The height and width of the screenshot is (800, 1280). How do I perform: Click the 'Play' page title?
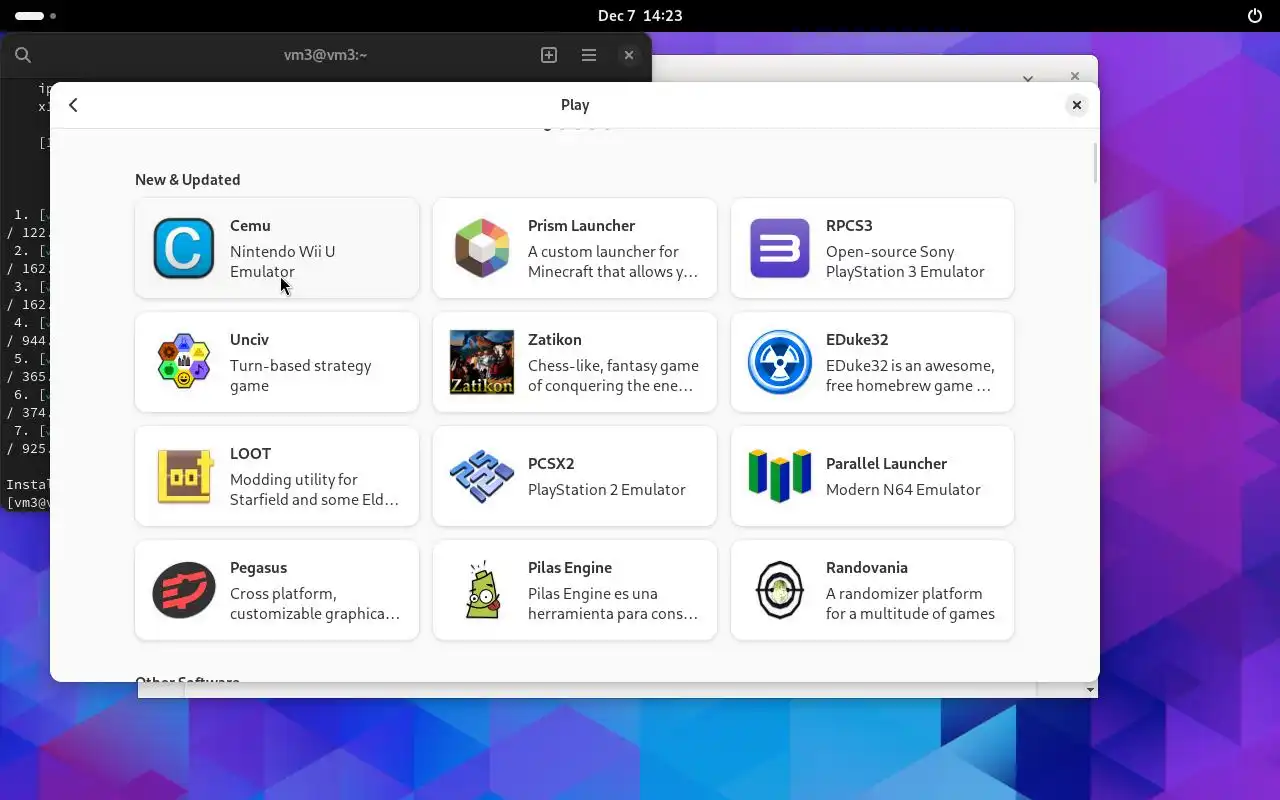pos(575,105)
